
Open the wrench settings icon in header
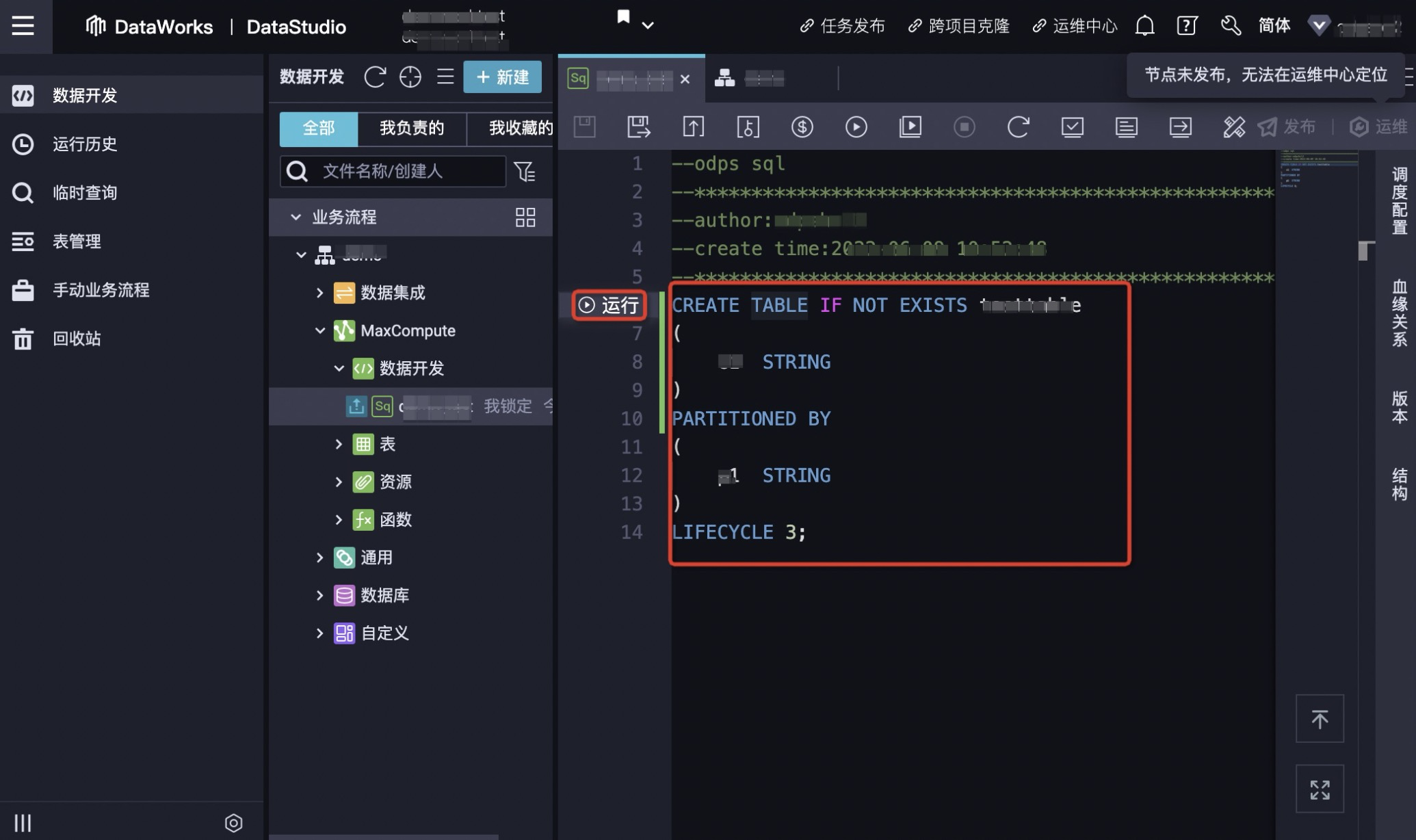1230,26
